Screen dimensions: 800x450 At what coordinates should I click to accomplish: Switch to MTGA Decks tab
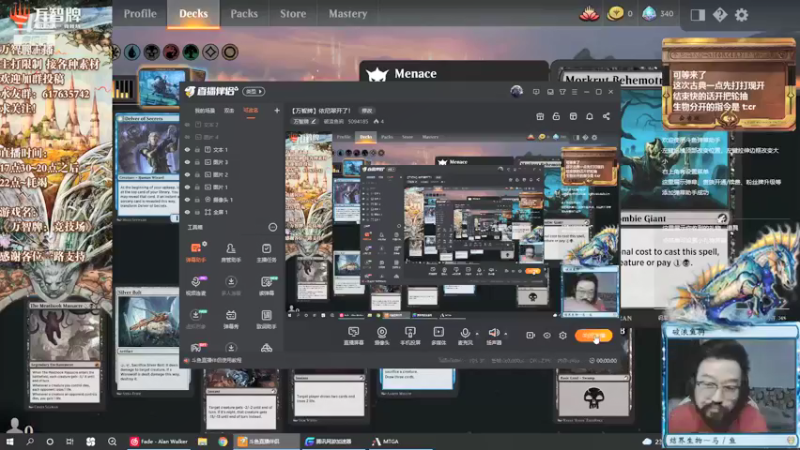tap(193, 14)
